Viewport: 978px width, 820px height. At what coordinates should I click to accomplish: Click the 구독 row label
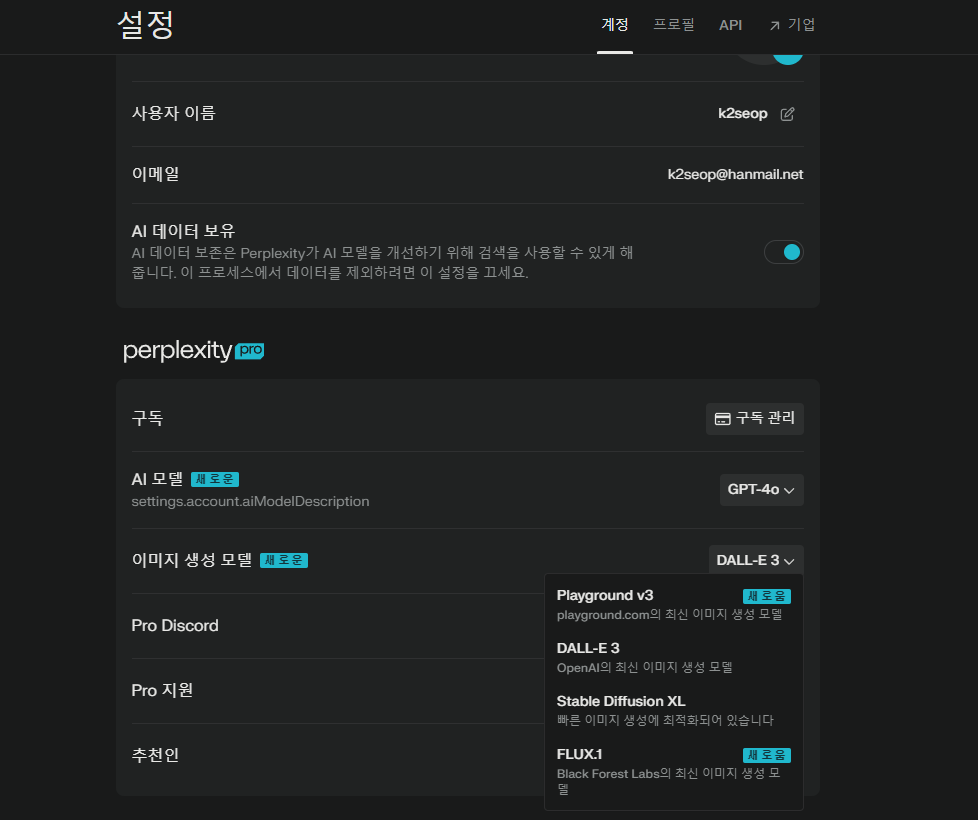147,418
